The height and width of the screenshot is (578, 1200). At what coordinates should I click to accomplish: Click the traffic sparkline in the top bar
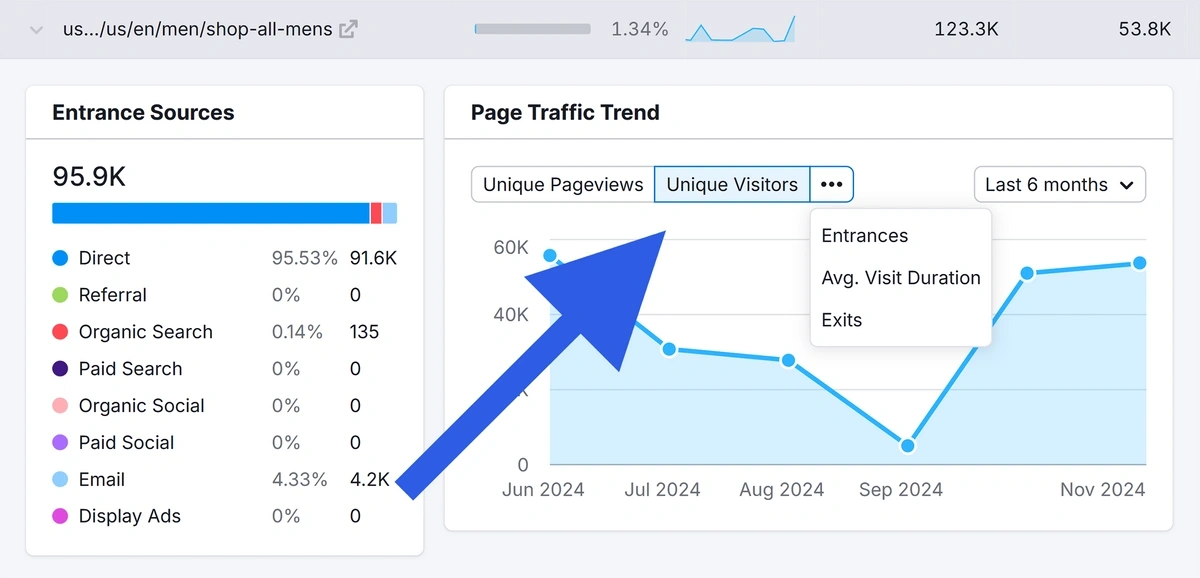point(740,29)
